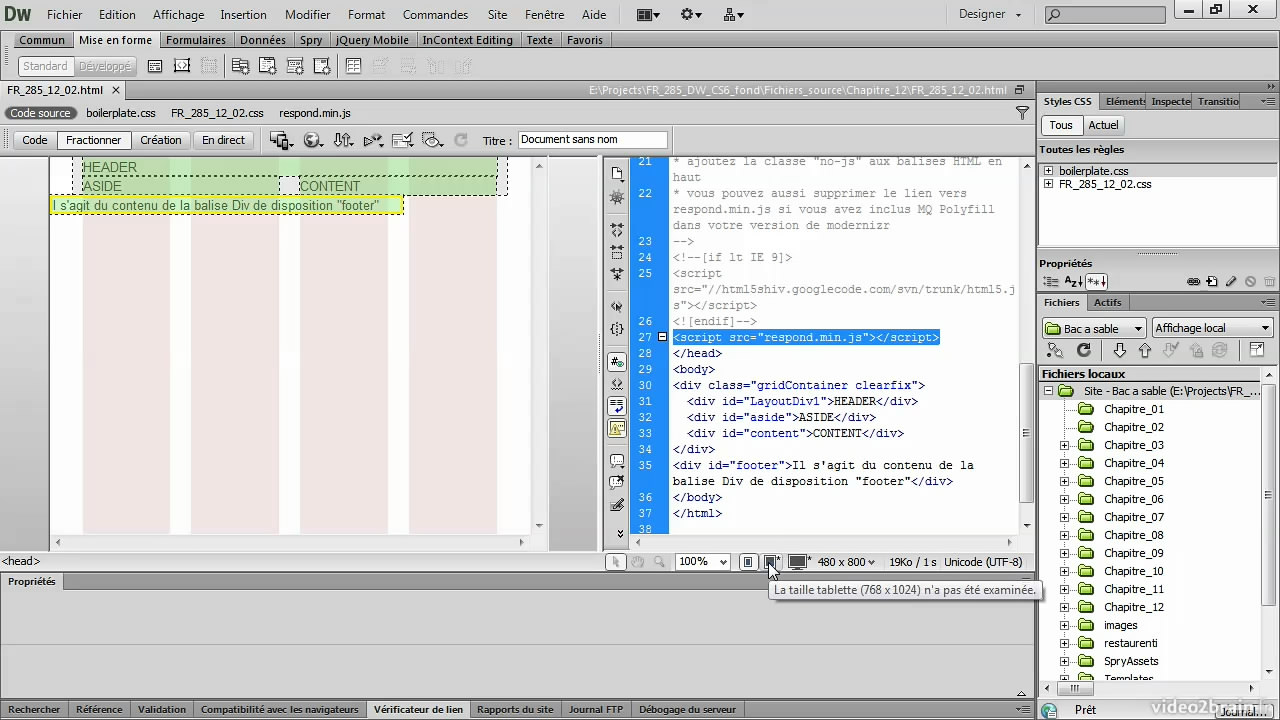Viewport: 1280px width, 720px height.
Task: Open the 100% zoom dropdown
Action: (x=703, y=562)
